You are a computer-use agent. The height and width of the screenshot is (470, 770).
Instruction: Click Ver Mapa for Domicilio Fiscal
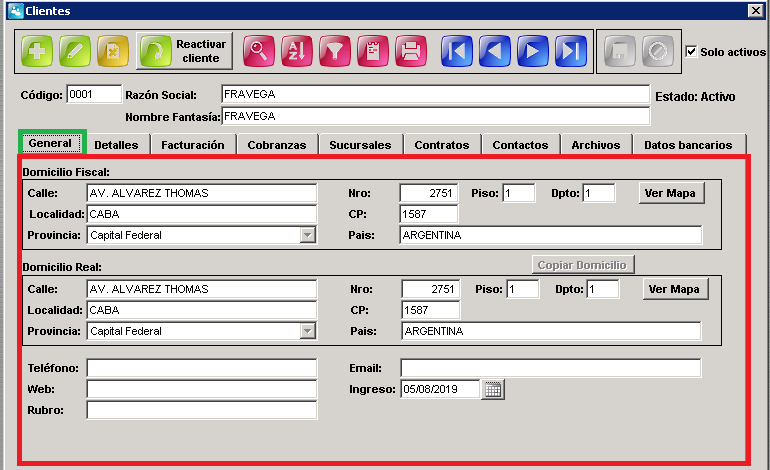(670, 193)
